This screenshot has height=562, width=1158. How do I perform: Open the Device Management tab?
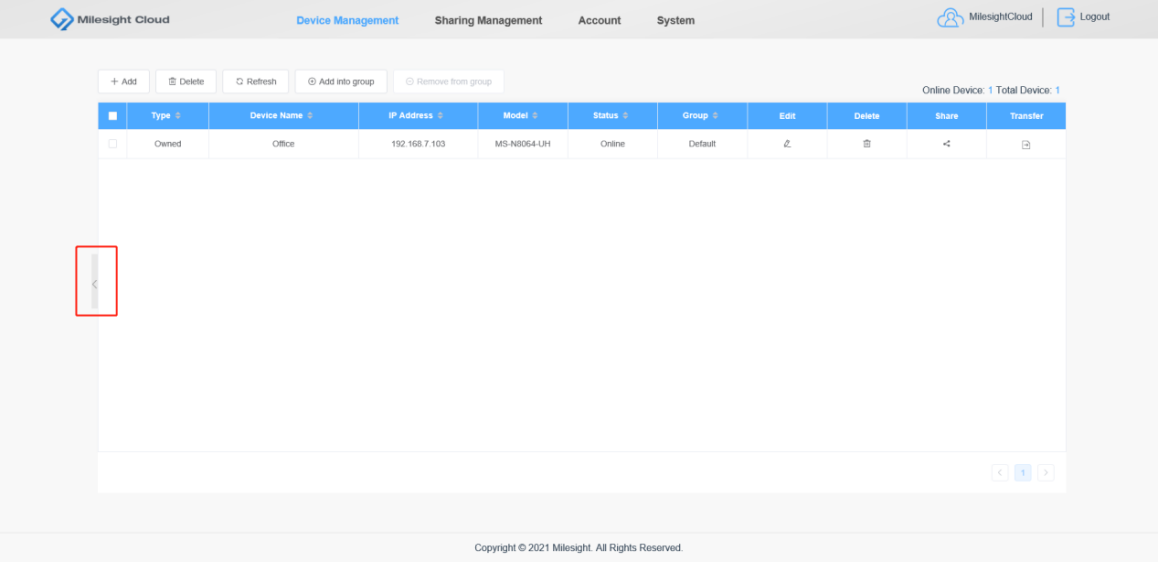pos(347,21)
